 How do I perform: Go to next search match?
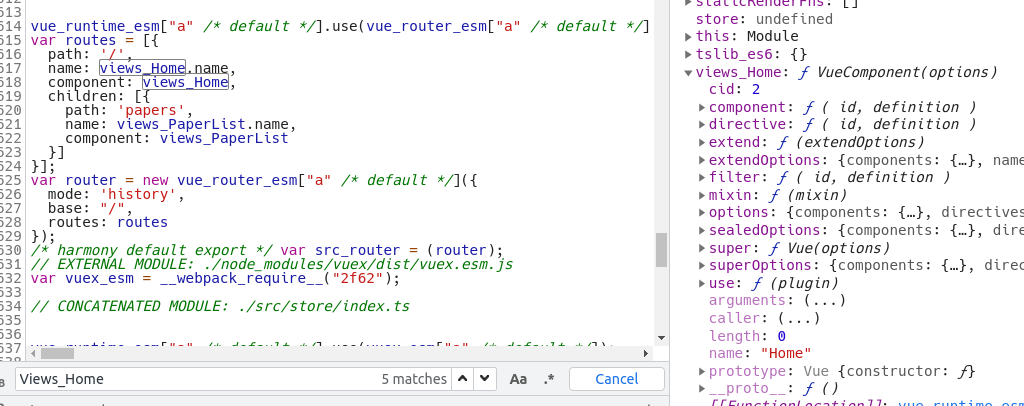coord(484,379)
